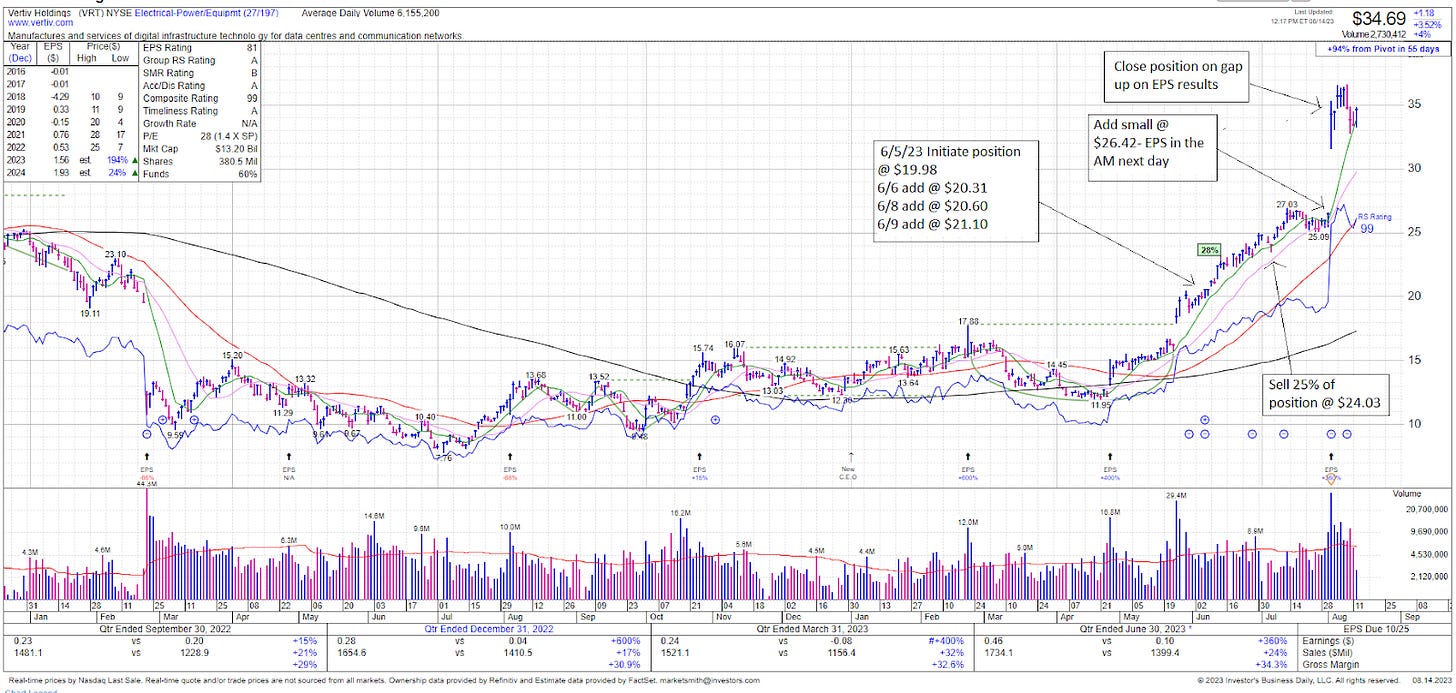Screen dimensions: 1456x693
Task: Click the Composite Rating 99 row
Action: (202, 99)
